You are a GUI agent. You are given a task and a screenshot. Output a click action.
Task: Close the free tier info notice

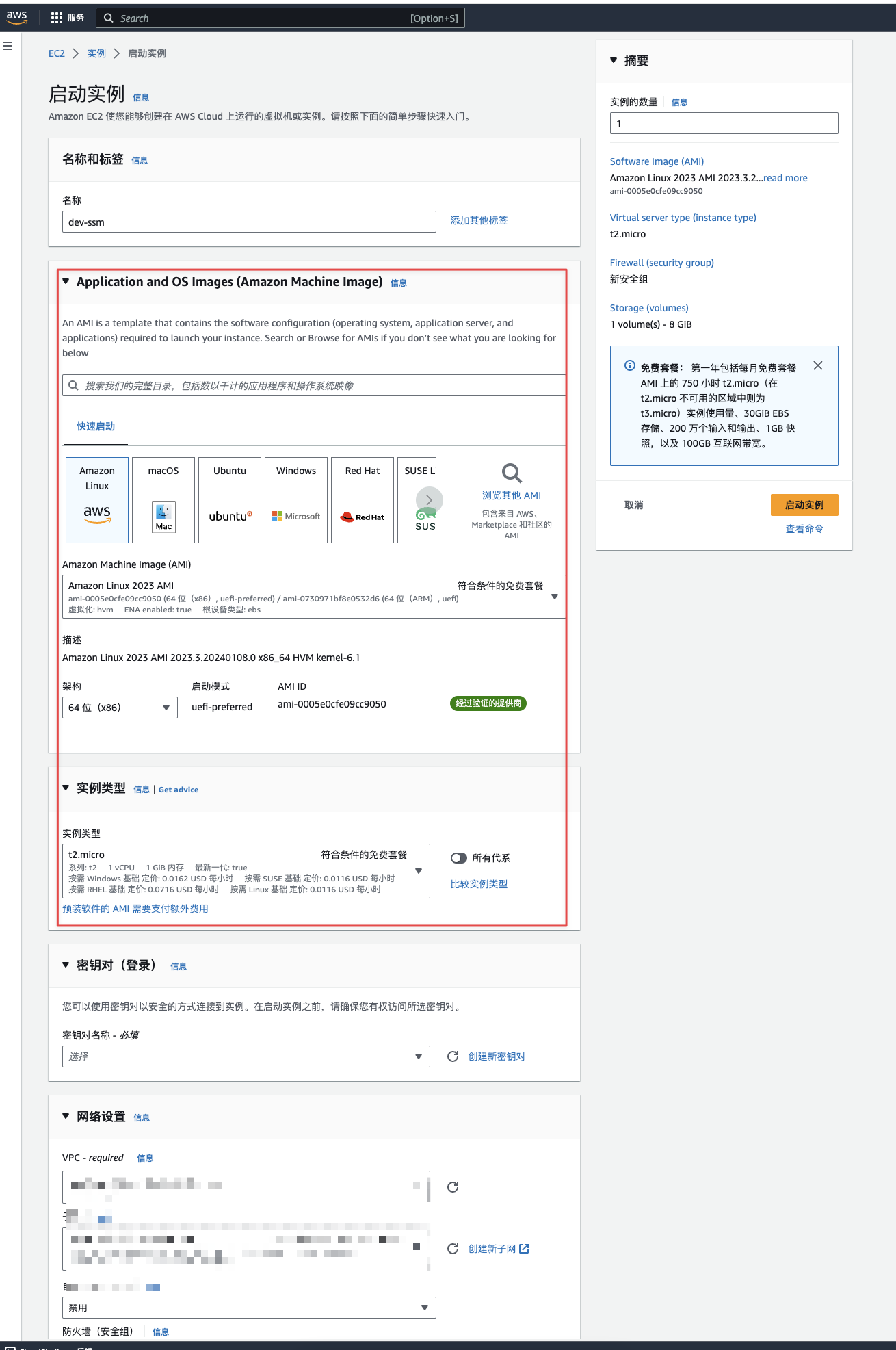[x=818, y=365]
